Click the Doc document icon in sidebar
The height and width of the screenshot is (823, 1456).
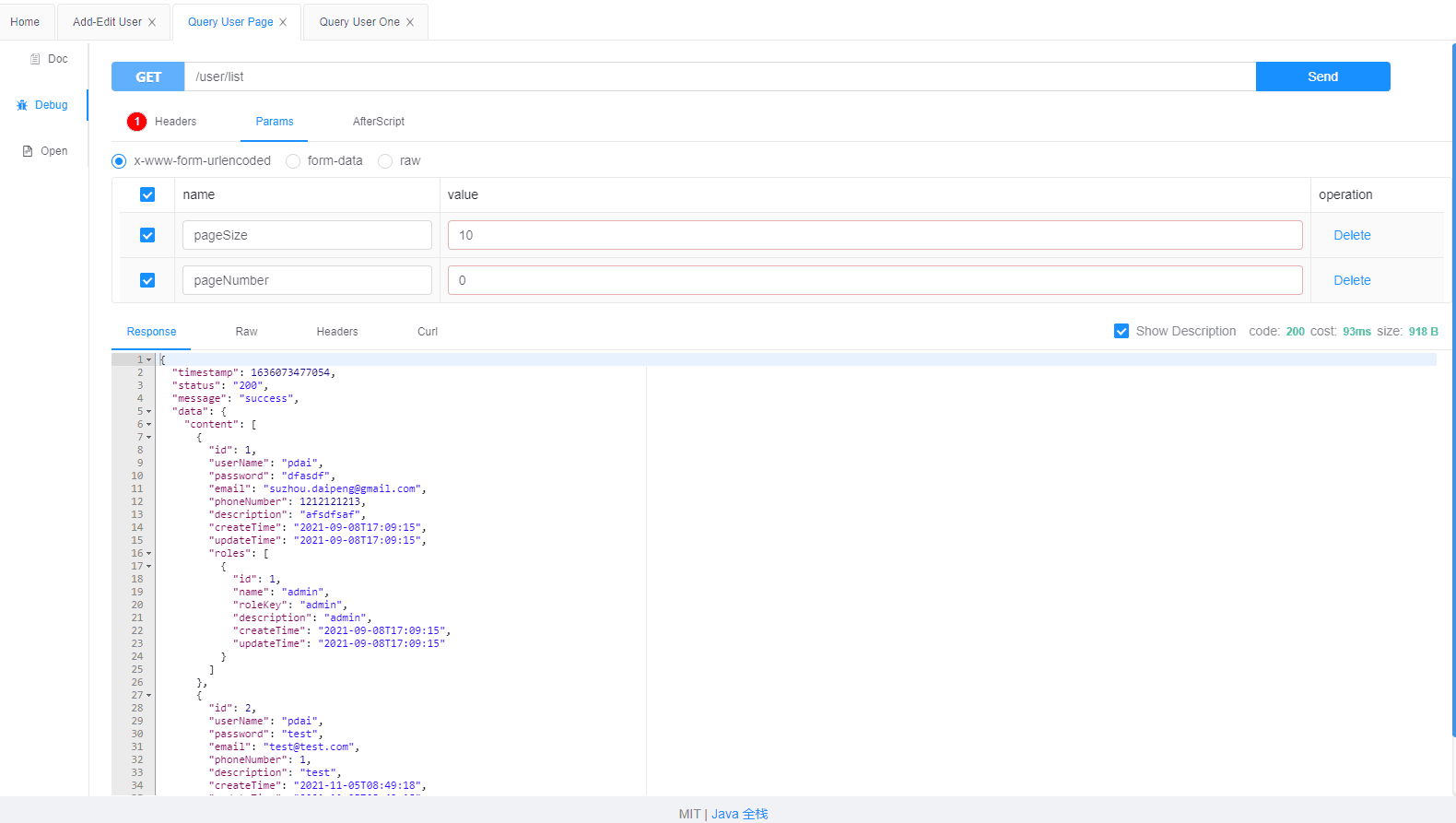[x=35, y=59]
